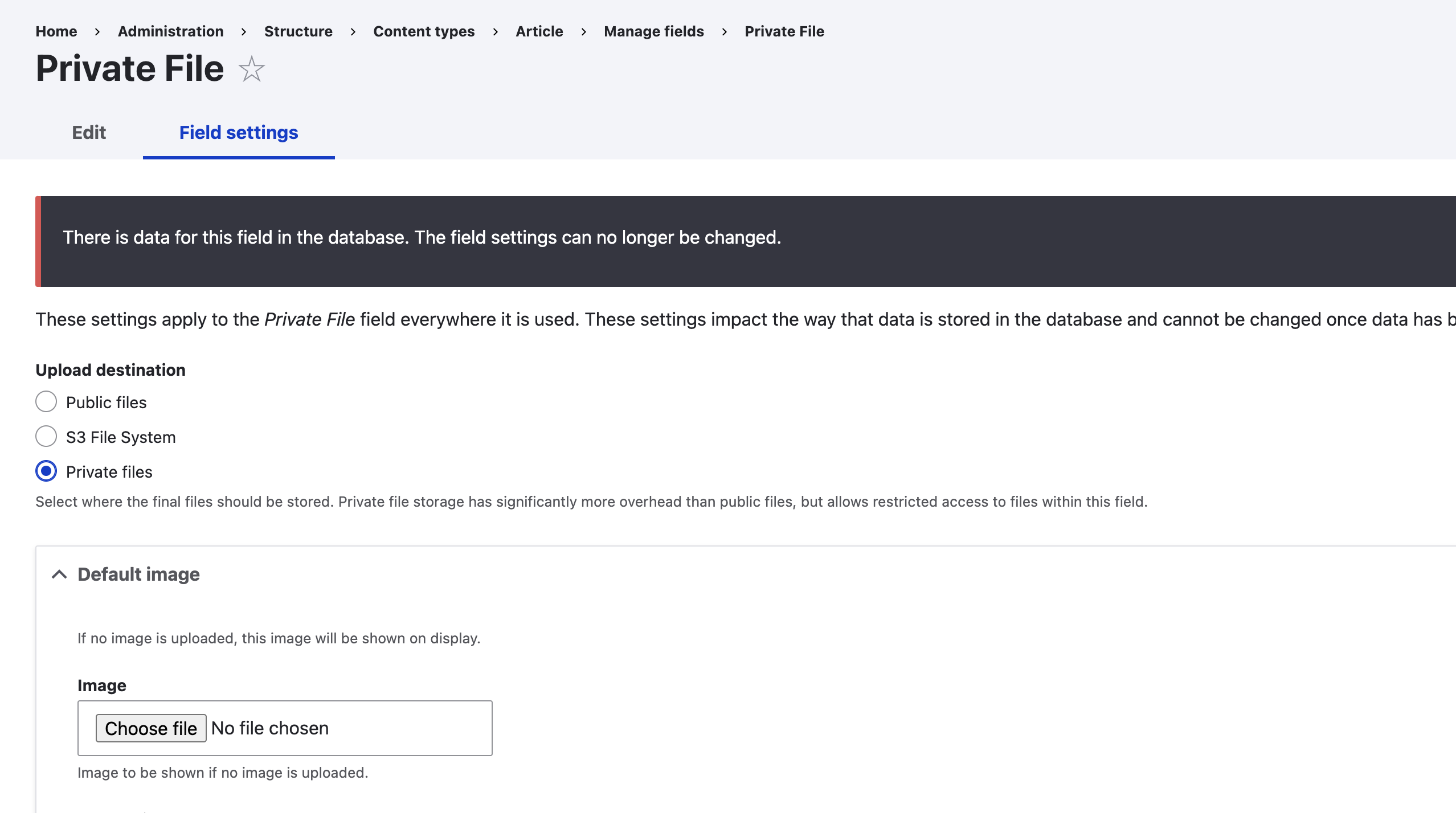Navigate to the Structure breadcrumb
The height and width of the screenshot is (813, 1456).
pyautogui.click(x=298, y=31)
